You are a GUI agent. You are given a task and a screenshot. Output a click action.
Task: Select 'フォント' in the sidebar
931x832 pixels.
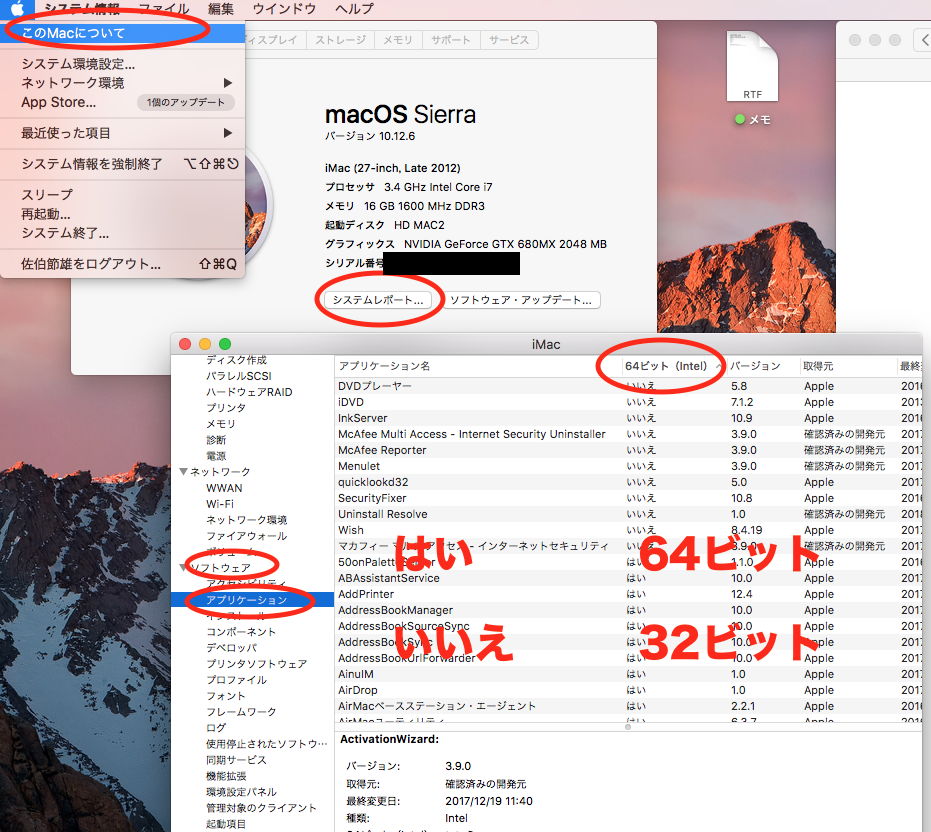(226, 696)
